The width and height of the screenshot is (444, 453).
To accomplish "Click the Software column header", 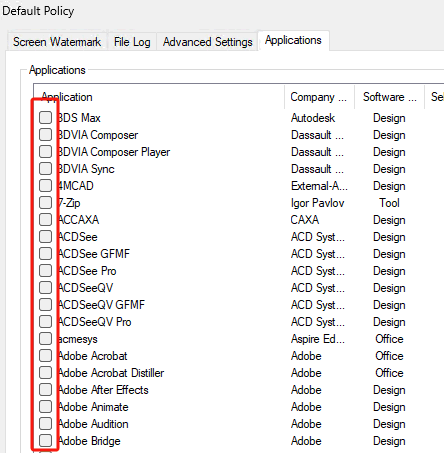I will point(389,97).
